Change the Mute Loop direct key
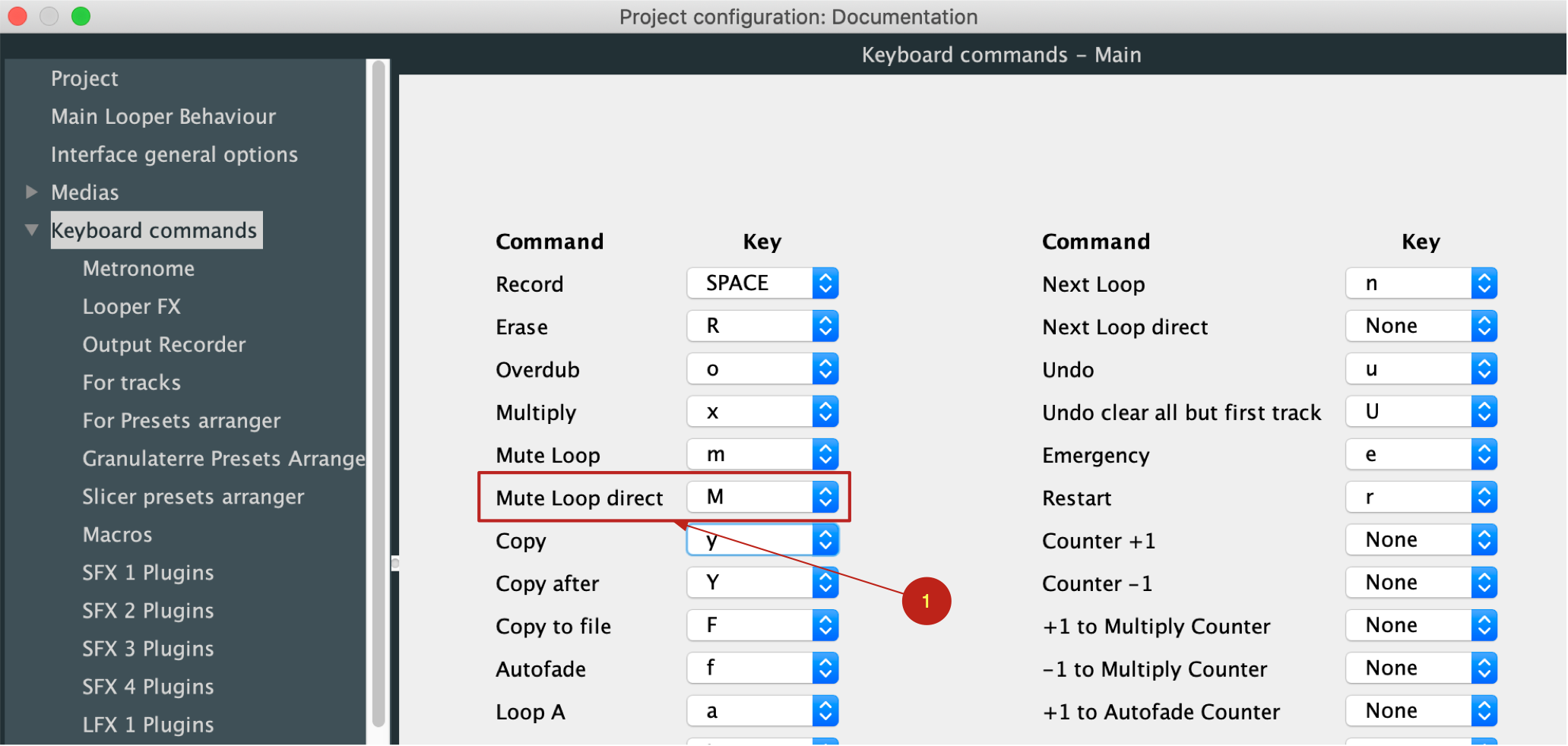Screen dimensions: 1568x746 (x=762, y=497)
